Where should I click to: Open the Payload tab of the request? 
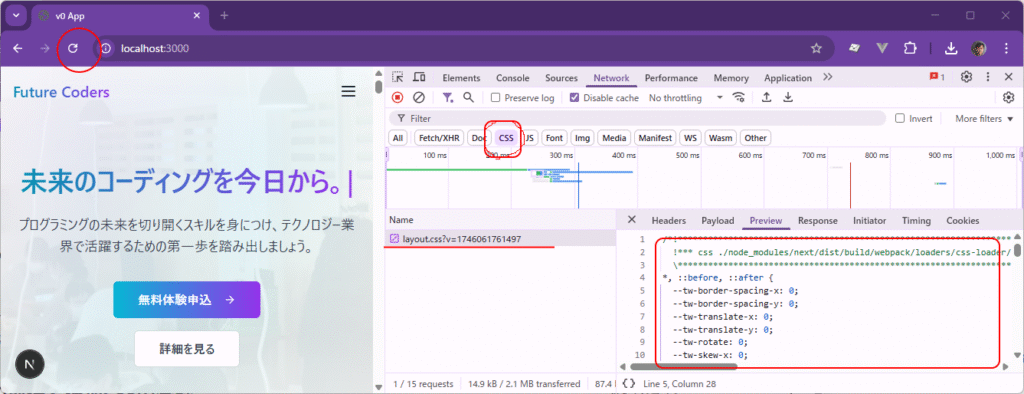pos(718,221)
